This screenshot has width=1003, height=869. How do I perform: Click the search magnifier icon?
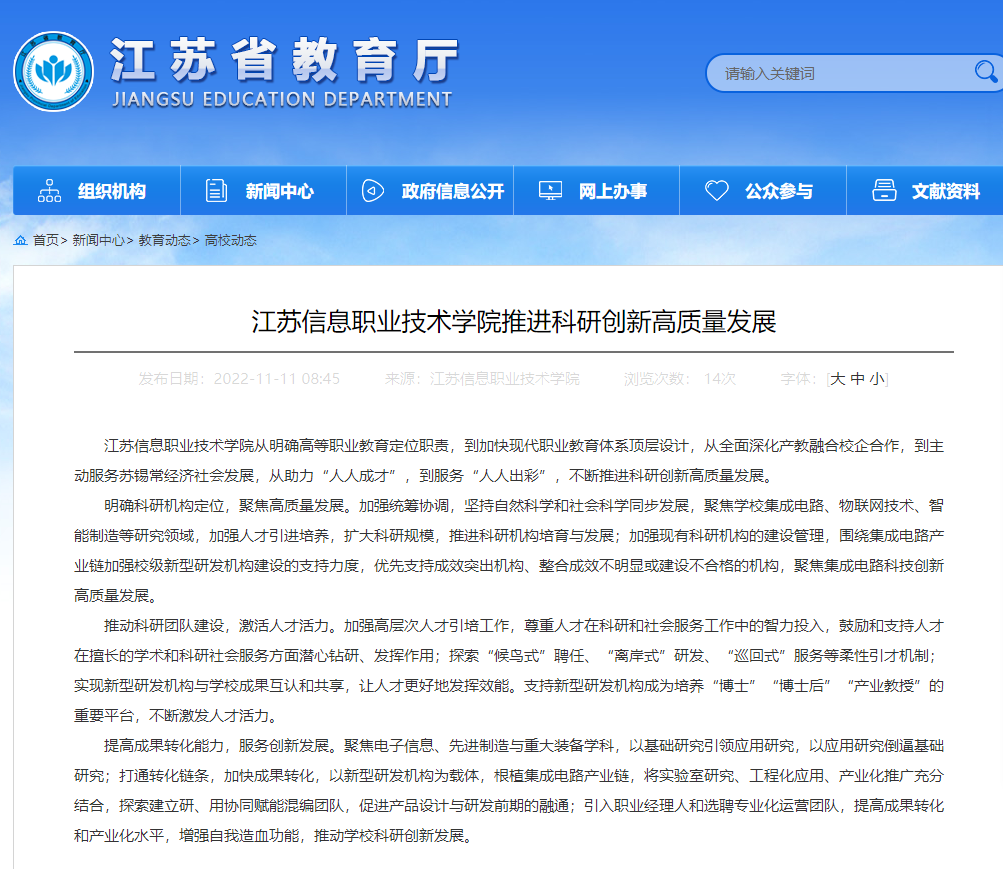click(986, 72)
